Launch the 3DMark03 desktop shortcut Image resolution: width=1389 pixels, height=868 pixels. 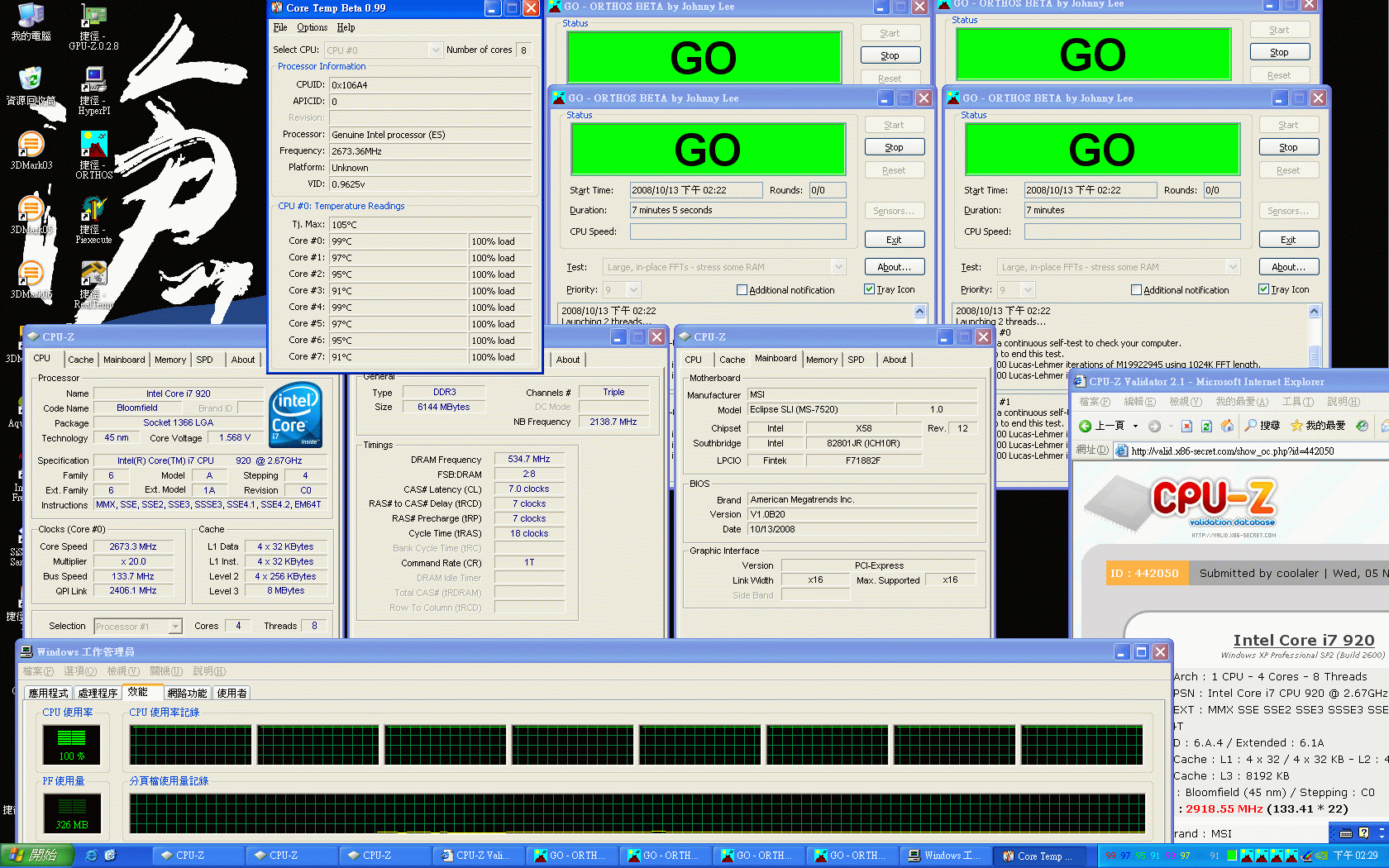click(31, 150)
